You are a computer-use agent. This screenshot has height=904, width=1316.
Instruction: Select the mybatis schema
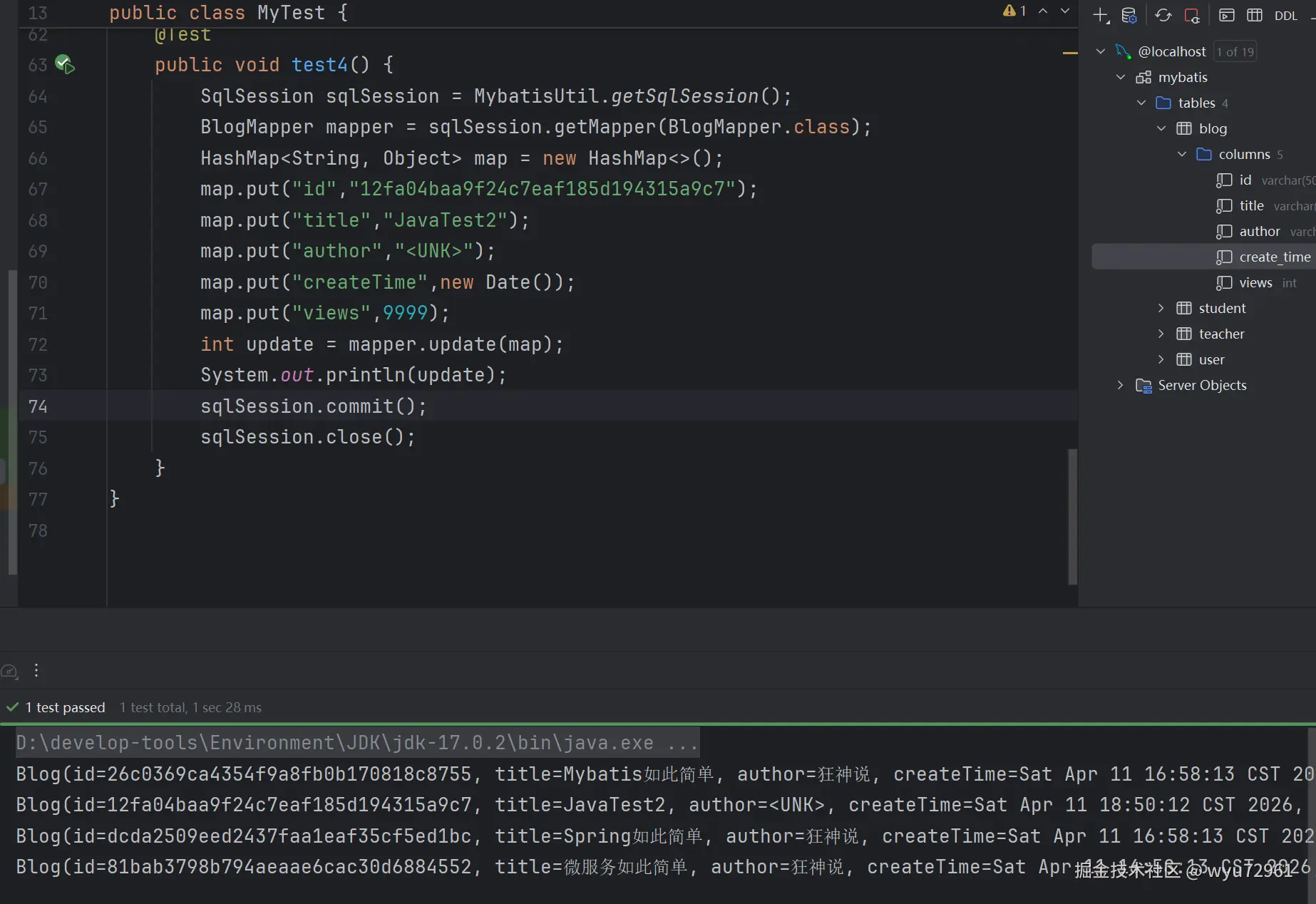click(1183, 77)
